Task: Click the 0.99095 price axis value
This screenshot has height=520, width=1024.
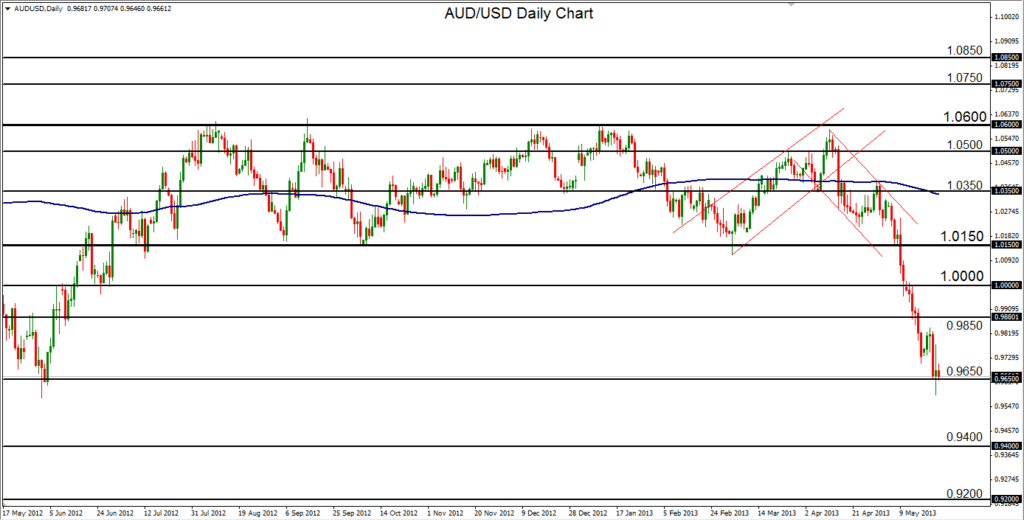Action: [x=1006, y=308]
